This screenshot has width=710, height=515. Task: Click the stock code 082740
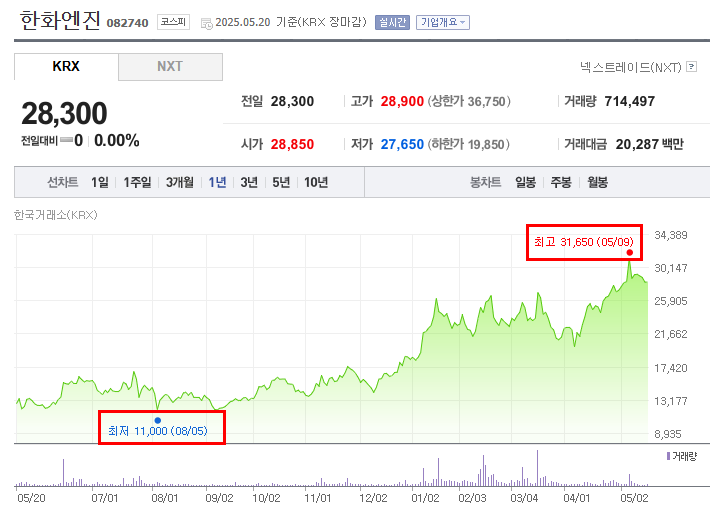pos(127,23)
